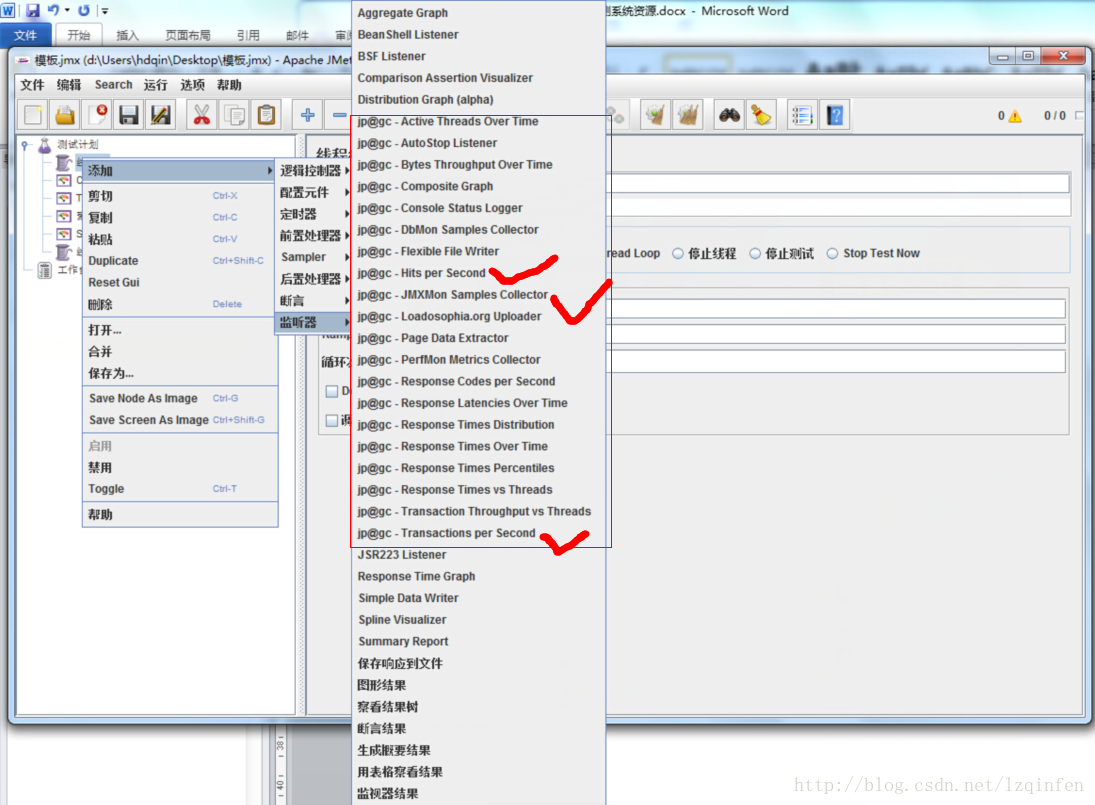The image size is (1095, 805).
Task: Choose Aggregate Graph listener
Action: pos(478,13)
